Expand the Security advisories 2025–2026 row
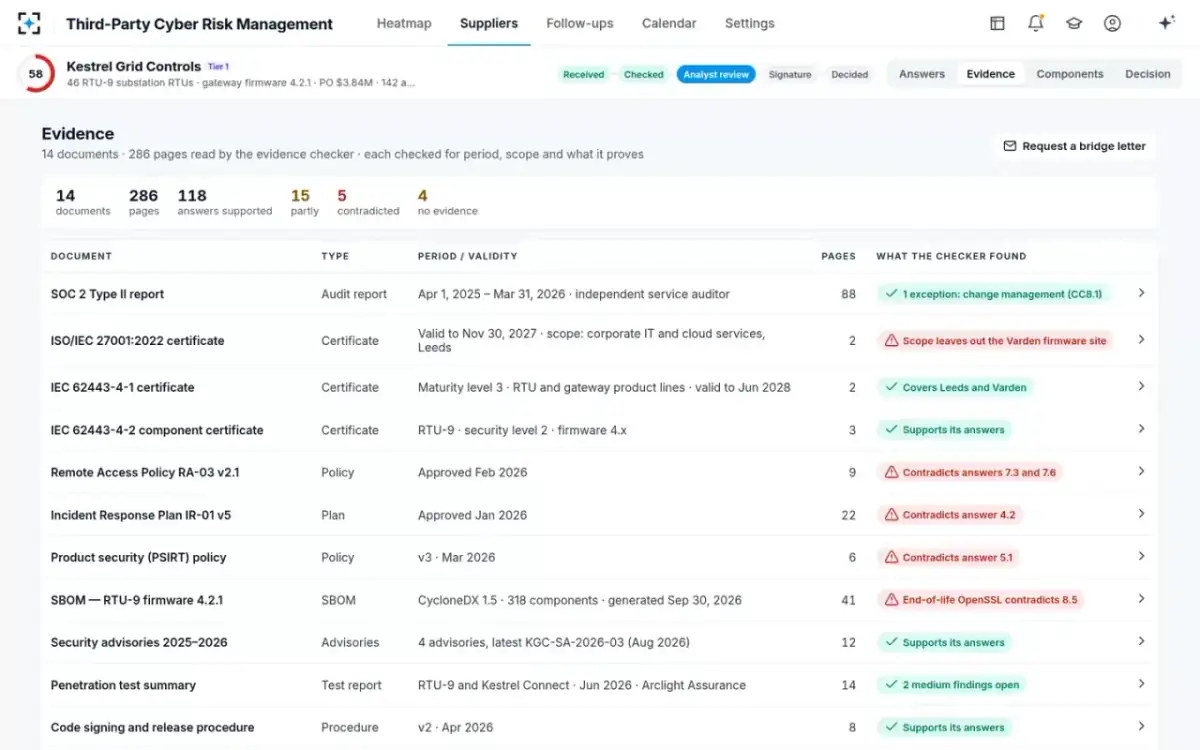The width and height of the screenshot is (1200, 750). pyautogui.click(x=1141, y=641)
